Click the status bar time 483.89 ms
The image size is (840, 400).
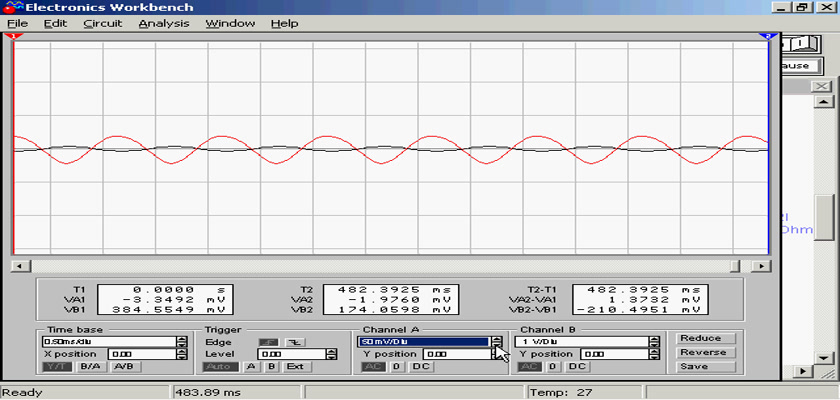[208, 393]
